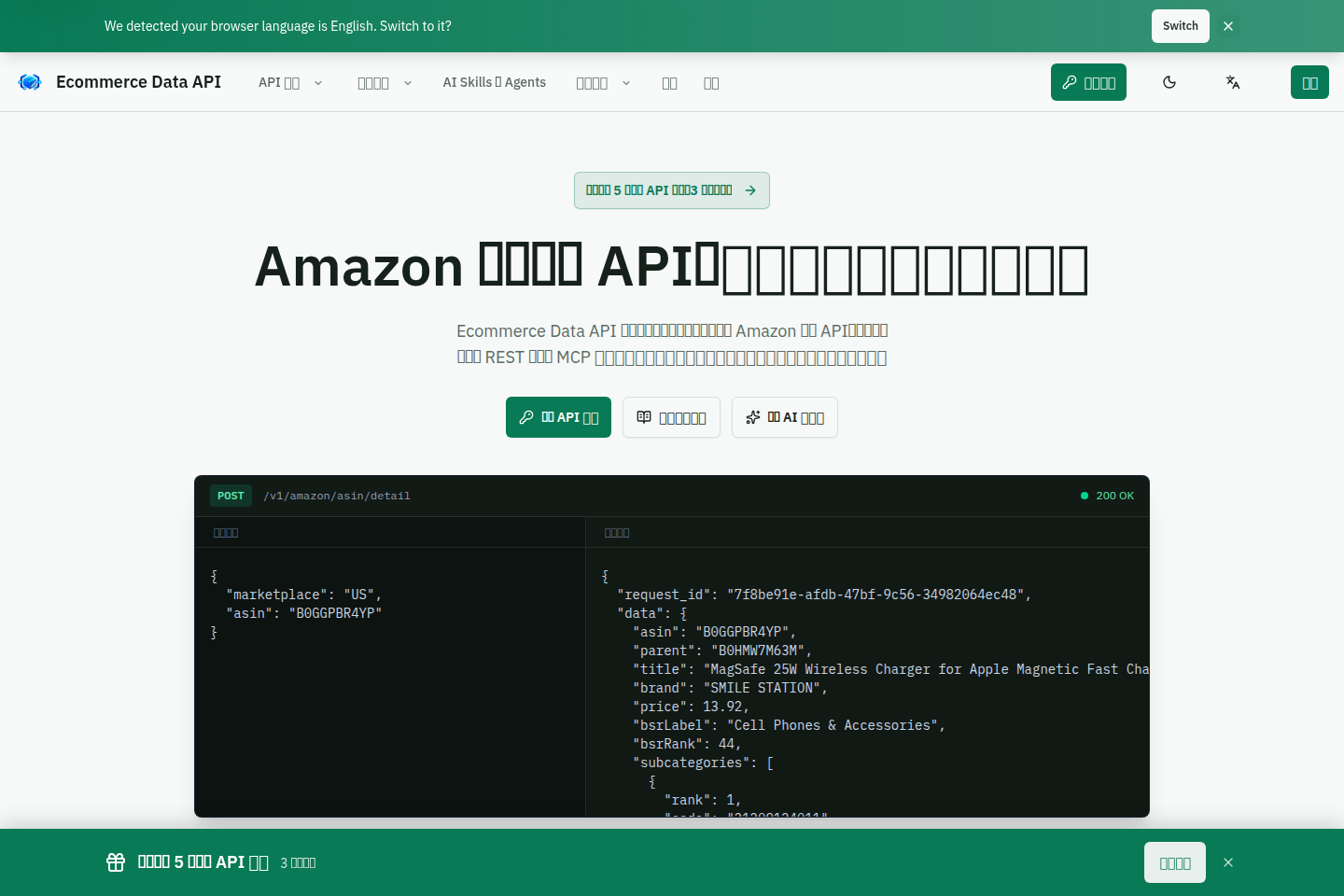Click the key button in the top navigation bar
Viewport: 1344px width, 896px height.
click(x=1088, y=82)
